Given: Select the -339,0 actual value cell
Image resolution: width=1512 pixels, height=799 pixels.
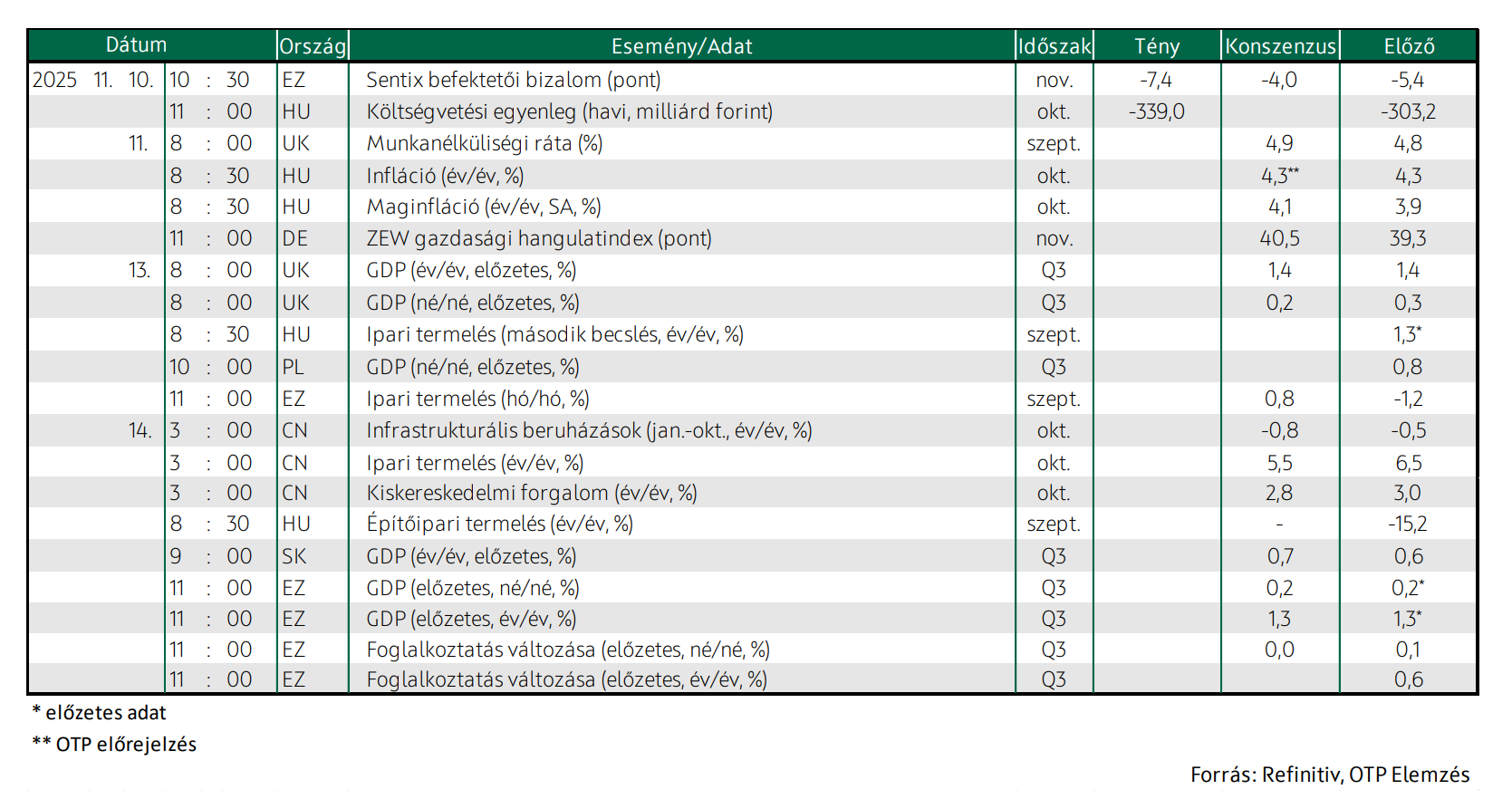Looking at the screenshot, I should pos(1157,111).
